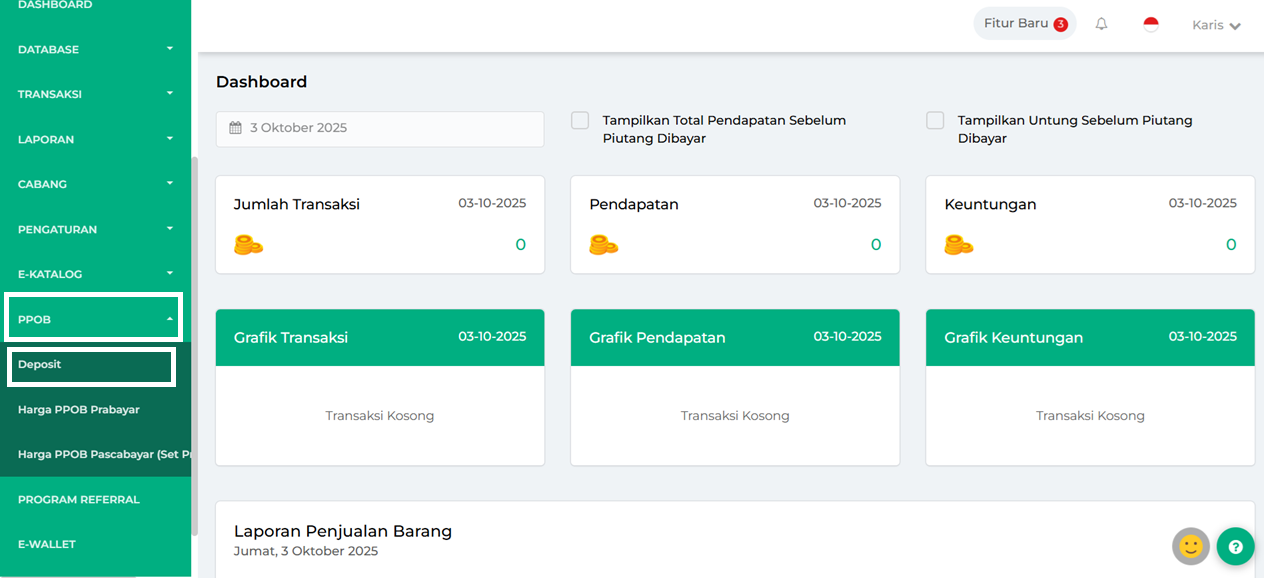
Task: Open PROGRAM REFERRAL in the sidebar
Action: click(79, 499)
